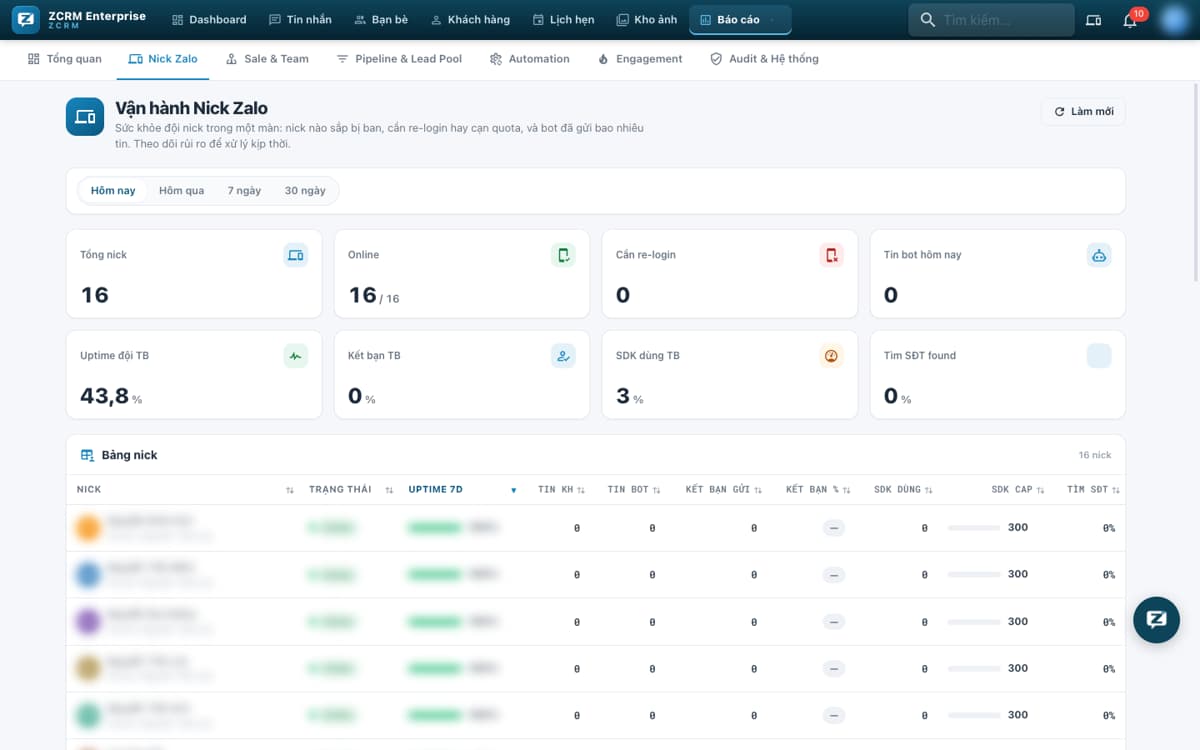Sort table by KẾT BẠN % column
Viewport: 1200px width, 750px height.
818,490
